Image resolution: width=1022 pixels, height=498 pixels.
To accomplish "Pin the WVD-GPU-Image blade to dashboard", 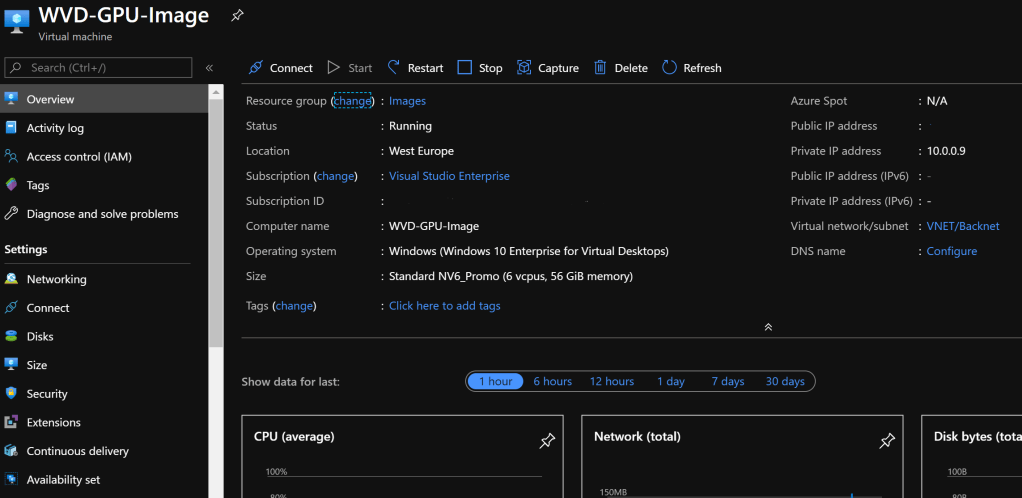I will click(237, 16).
